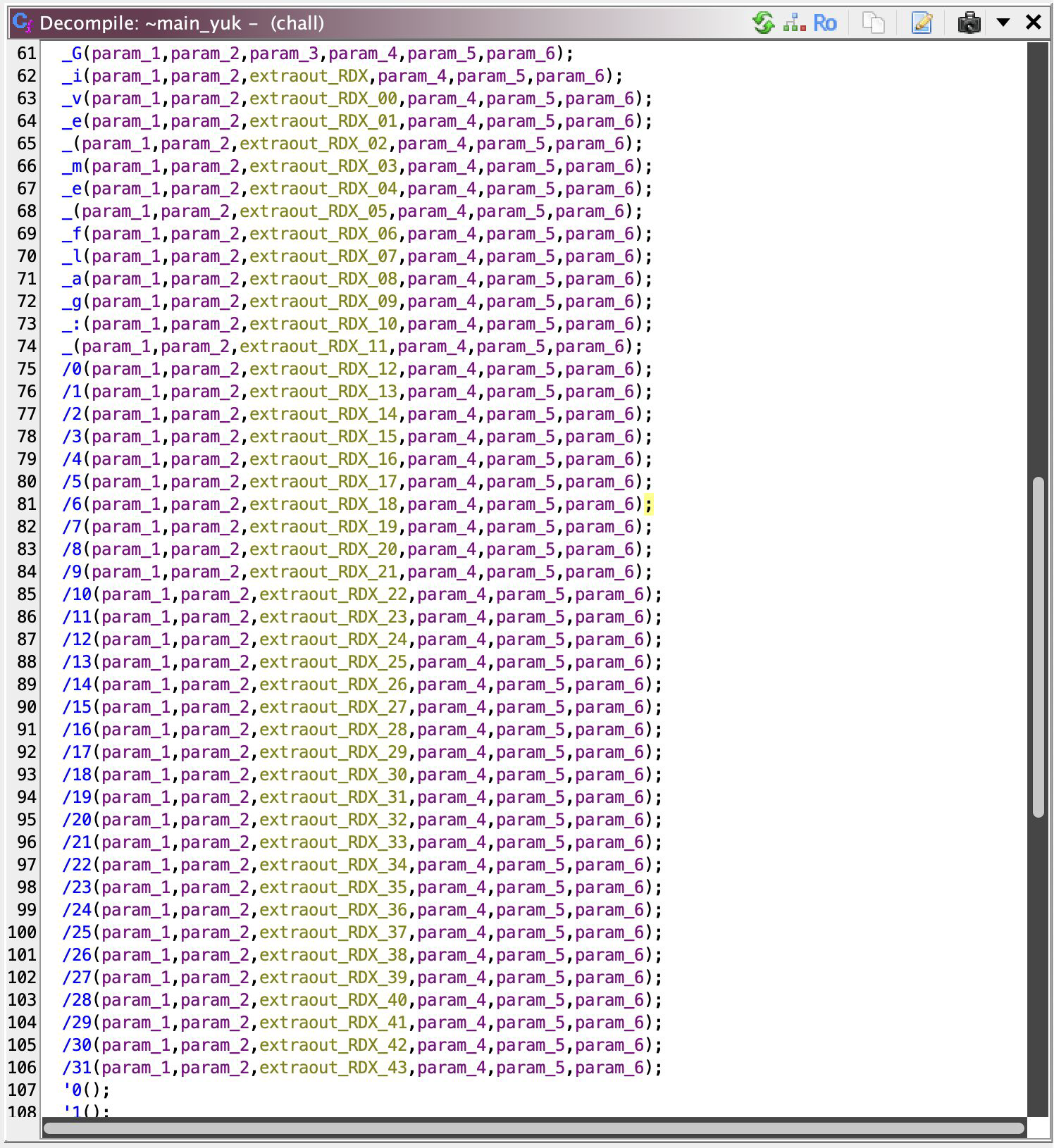Image resolution: width=1054 pixels, height=1148 pixels.
Task: Select extraout_RDX_22 on line 85
Action: point(333,594)
